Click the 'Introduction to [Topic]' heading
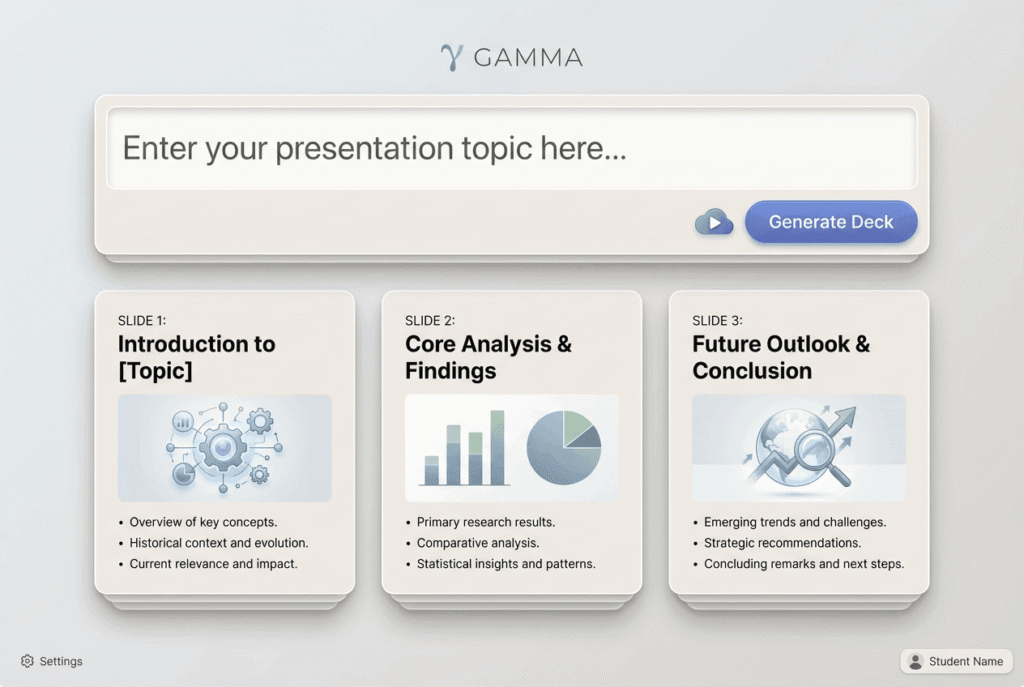Screen dimensions: 1024x687 pos(196,357)
